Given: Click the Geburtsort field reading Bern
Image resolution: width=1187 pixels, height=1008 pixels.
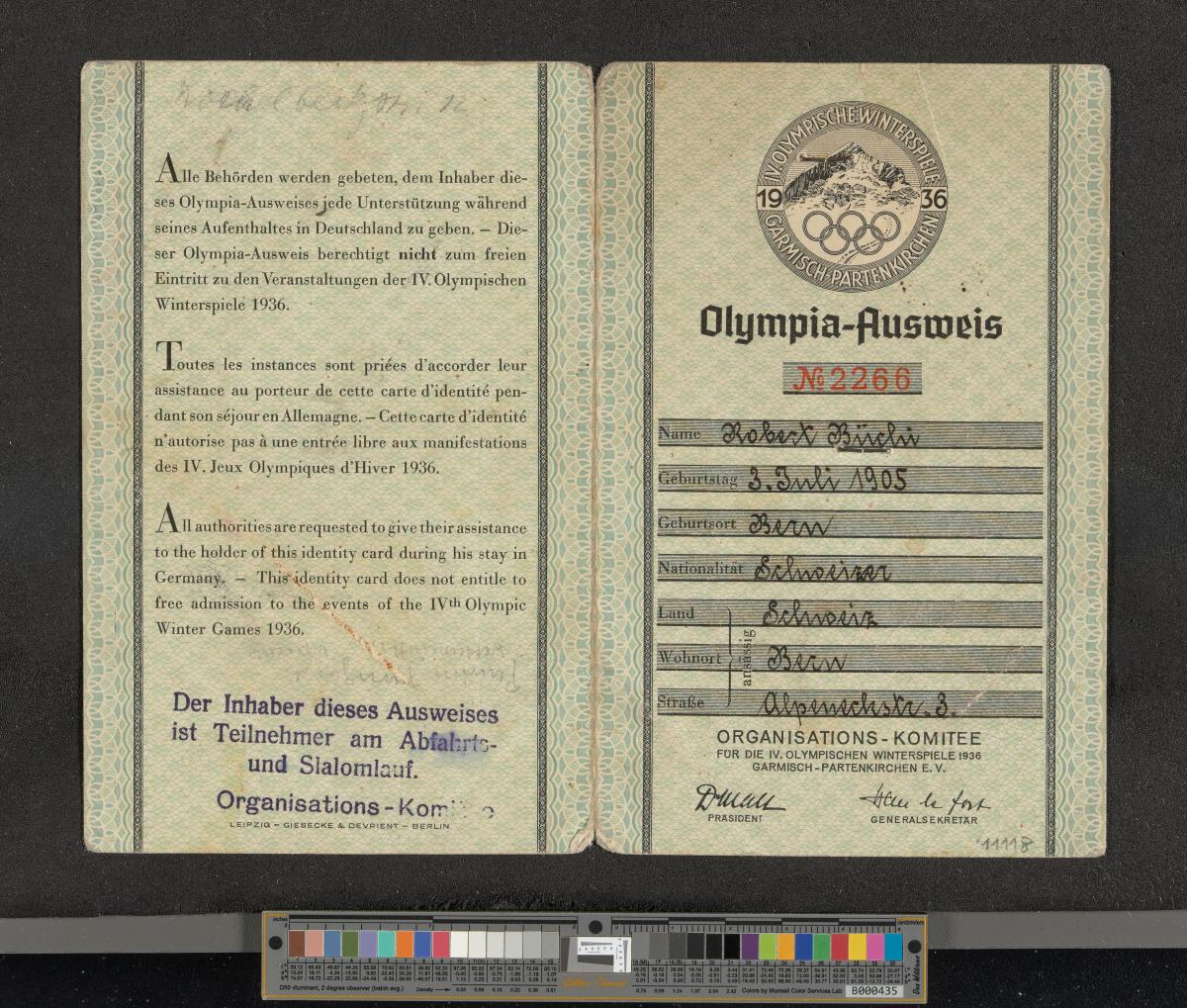Looking at the screenshot, I should pyautogui.click(x=850, y=524).
